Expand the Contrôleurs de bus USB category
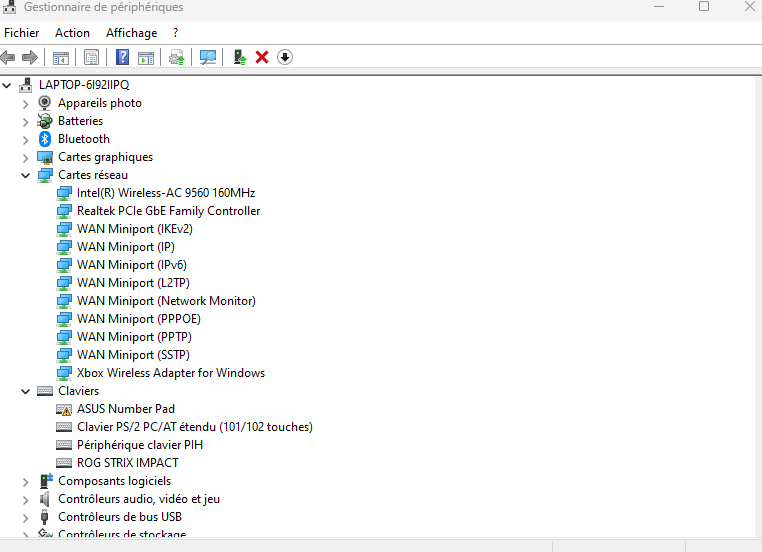Viewport: 762px width, 552px height. coord(25,518)
